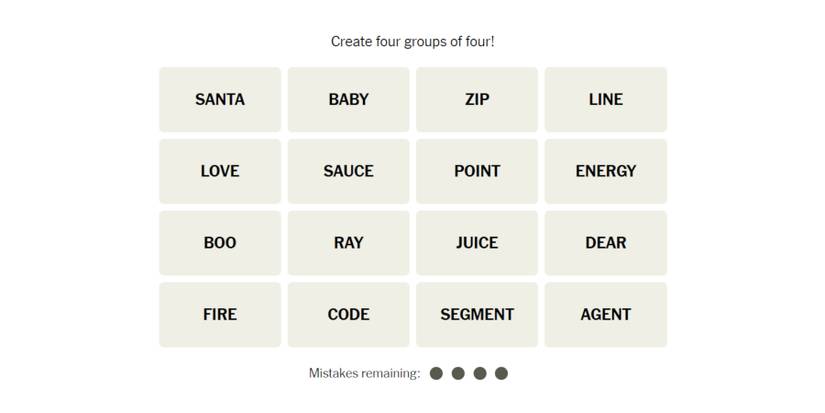Choose the JUICE tile
The image size is (825, 413).
pos(477,243)
